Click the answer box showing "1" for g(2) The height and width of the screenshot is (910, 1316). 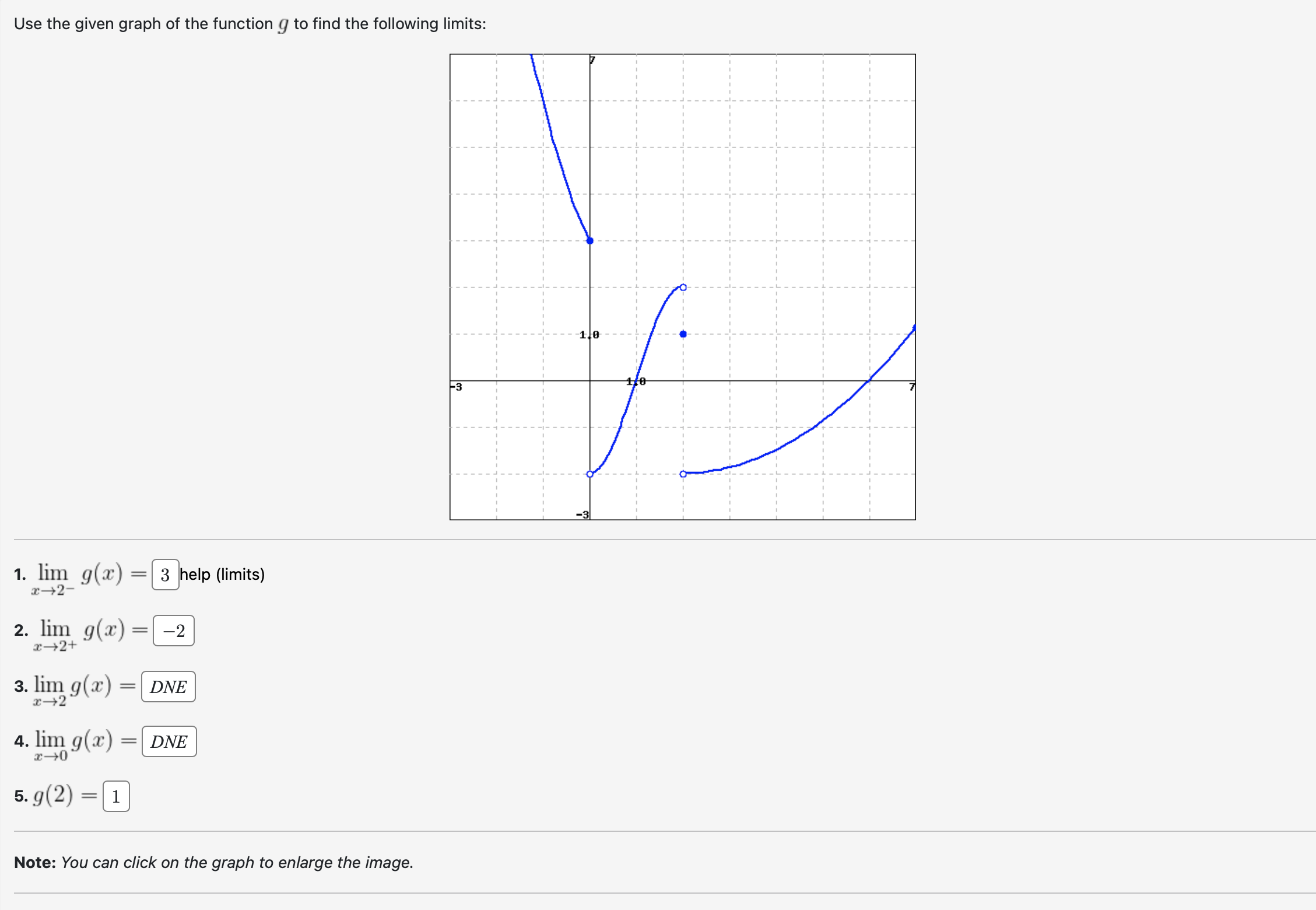[x=115, y=796]
